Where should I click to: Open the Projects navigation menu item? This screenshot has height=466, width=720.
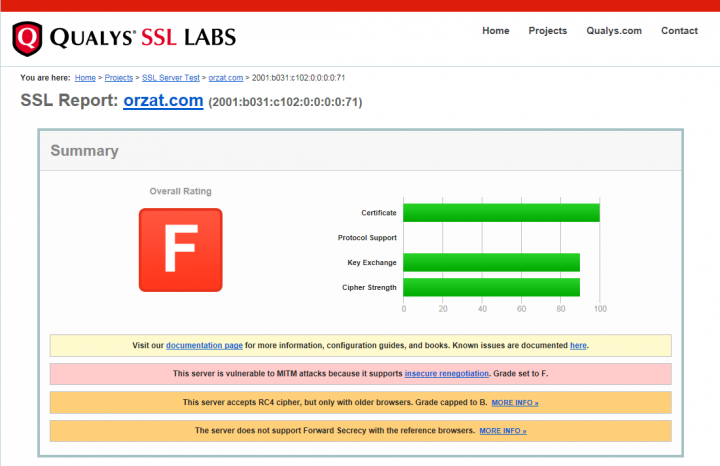[x=547, y=31]
